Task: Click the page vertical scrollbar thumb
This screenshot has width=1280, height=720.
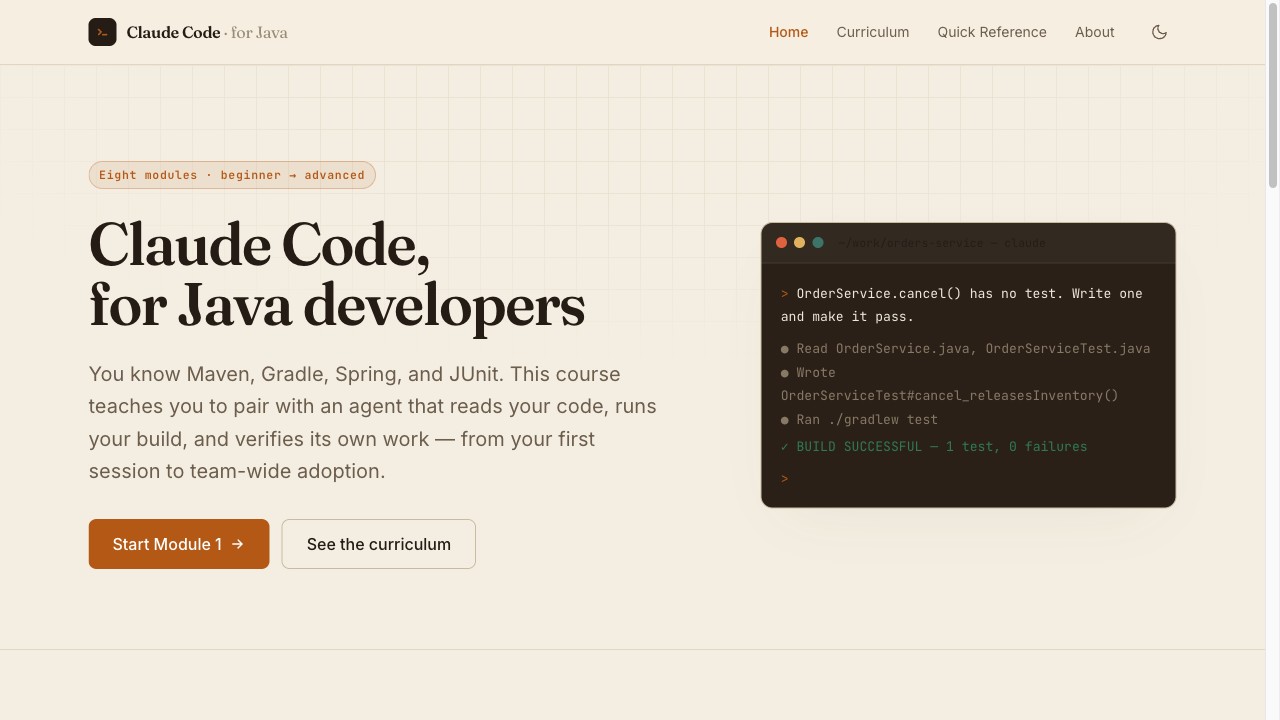Action: pyautogui.click(x=1273, y=94)
